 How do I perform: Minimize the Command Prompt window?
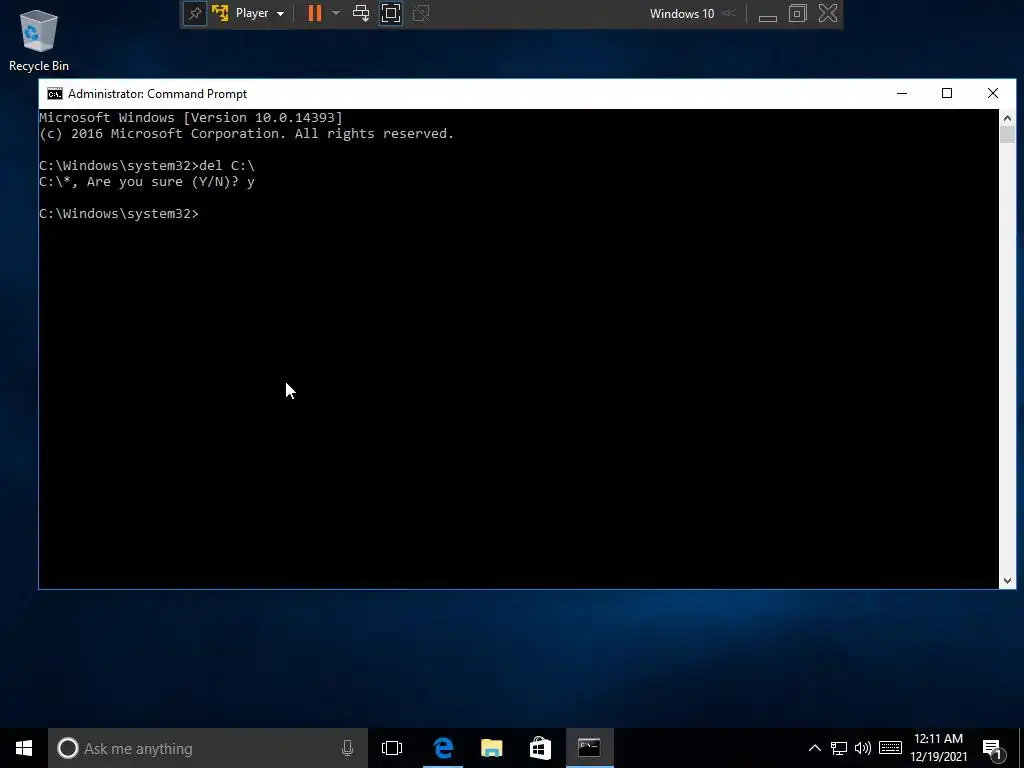pyautogui.click(x=902, y=93)
